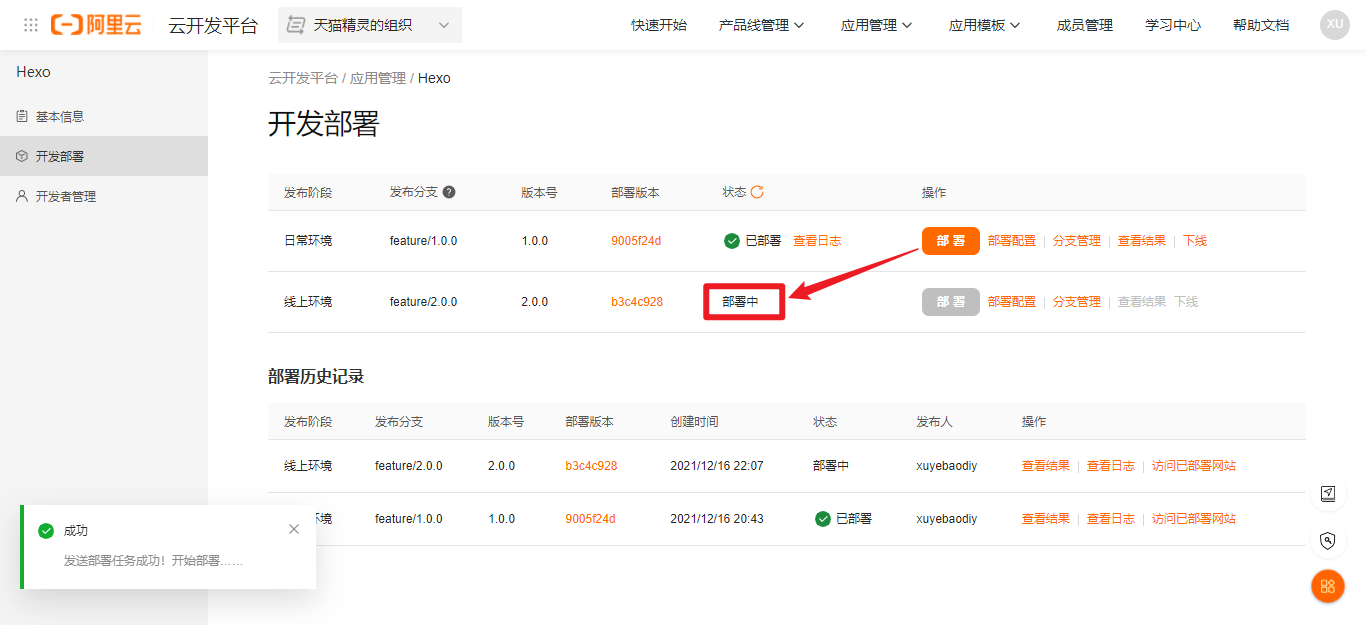
Task: Click the organization switch icon
Action: click(x=296, y=25)
